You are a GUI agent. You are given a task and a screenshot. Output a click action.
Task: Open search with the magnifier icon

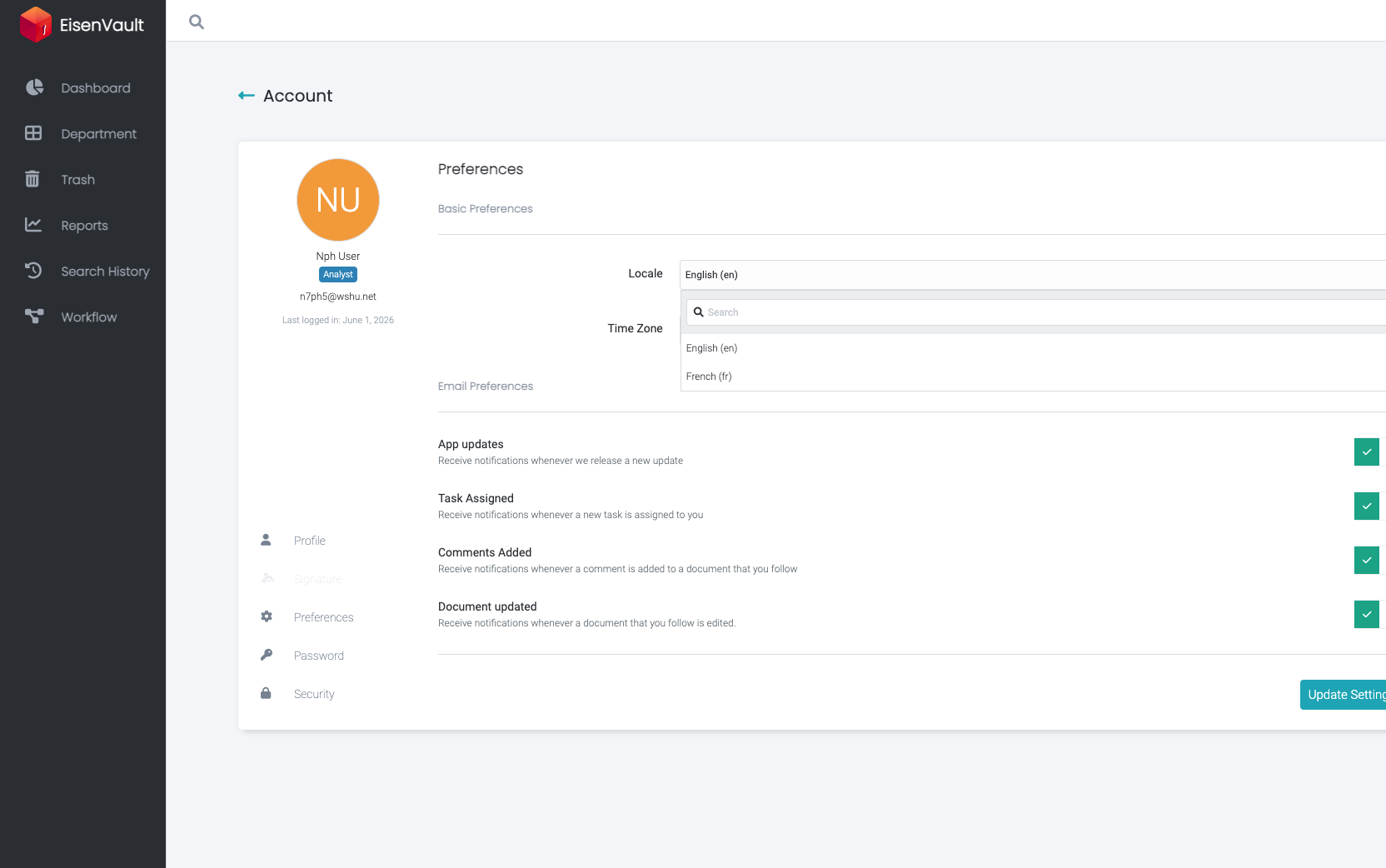(x=197, y=22)
